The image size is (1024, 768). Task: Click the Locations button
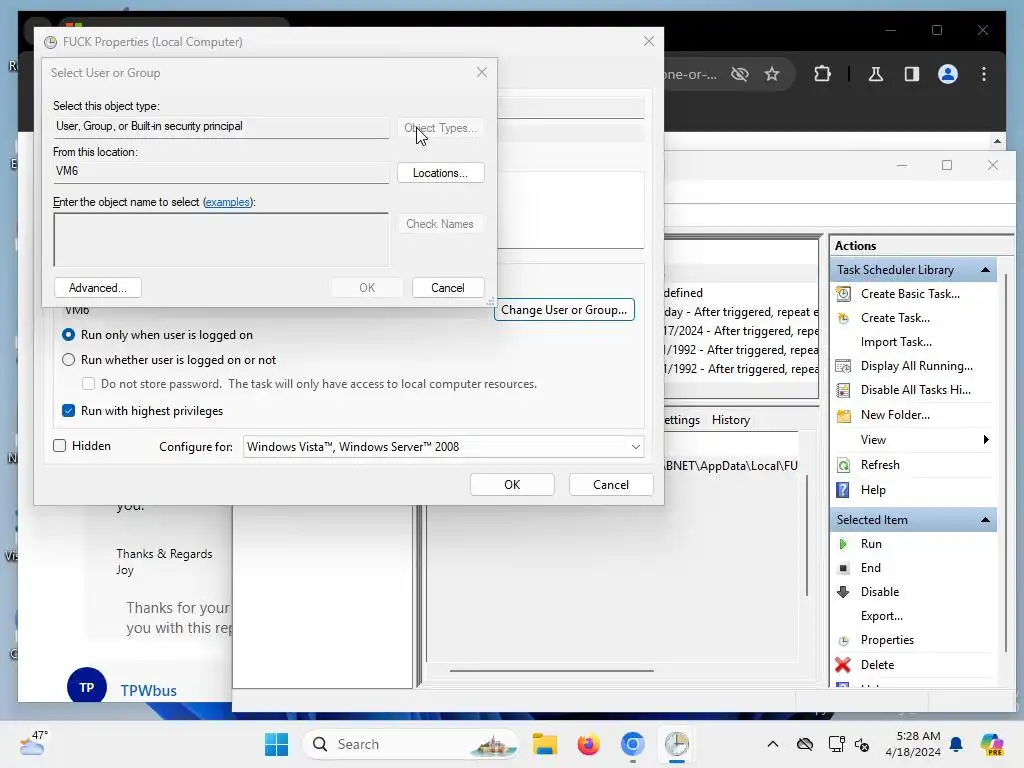pos(440,173)
